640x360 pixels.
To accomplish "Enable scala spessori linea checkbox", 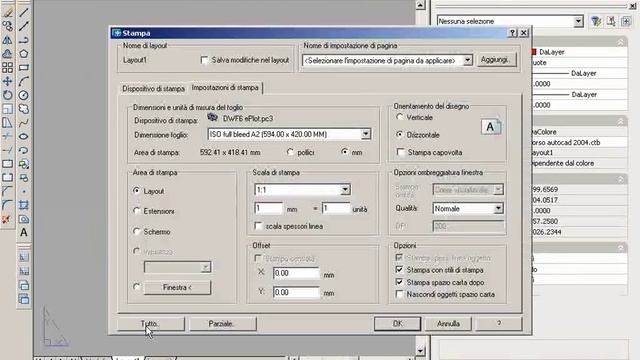I will pyautogui.click(x=258, y=226).
